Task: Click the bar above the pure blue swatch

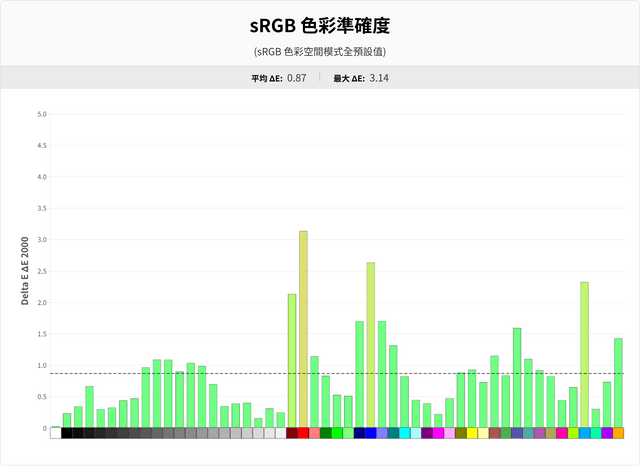Action: click(x=371, y=345)
